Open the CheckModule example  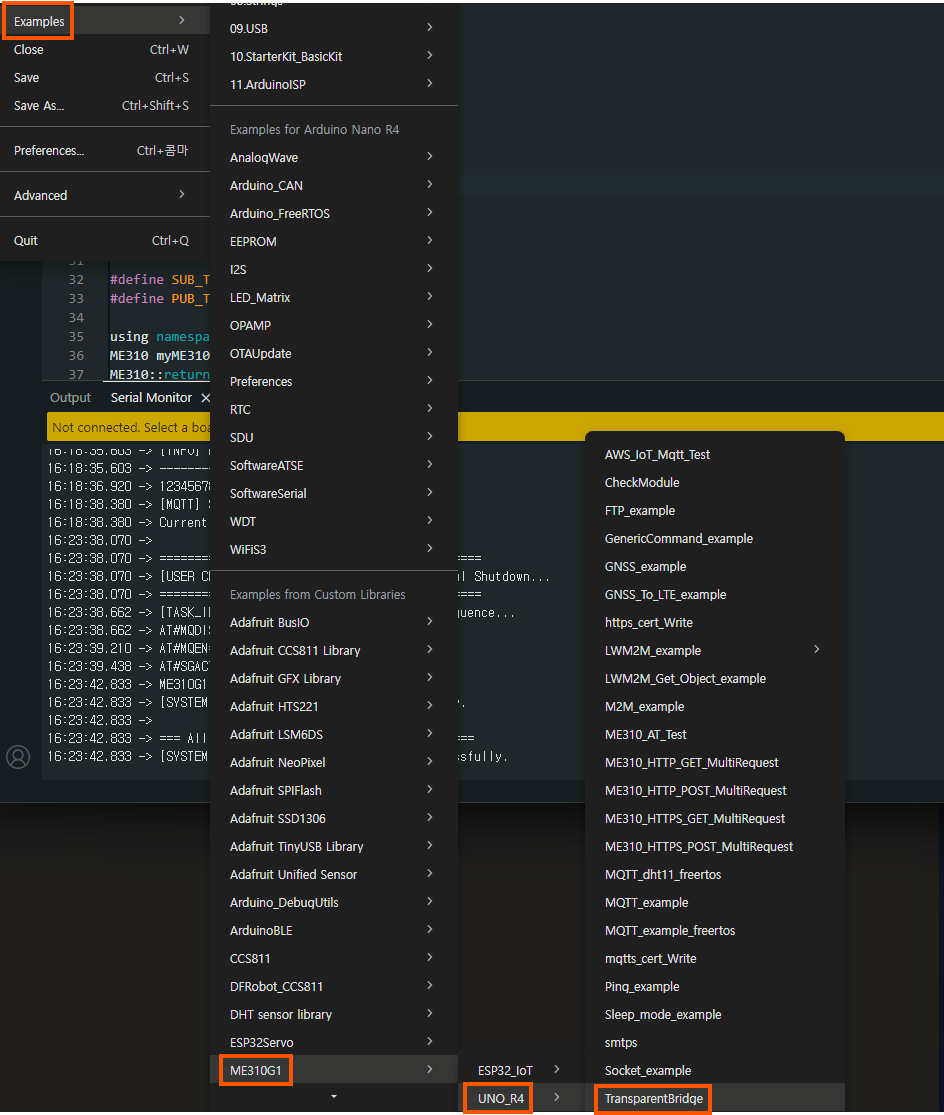click(x=714, y=482)
